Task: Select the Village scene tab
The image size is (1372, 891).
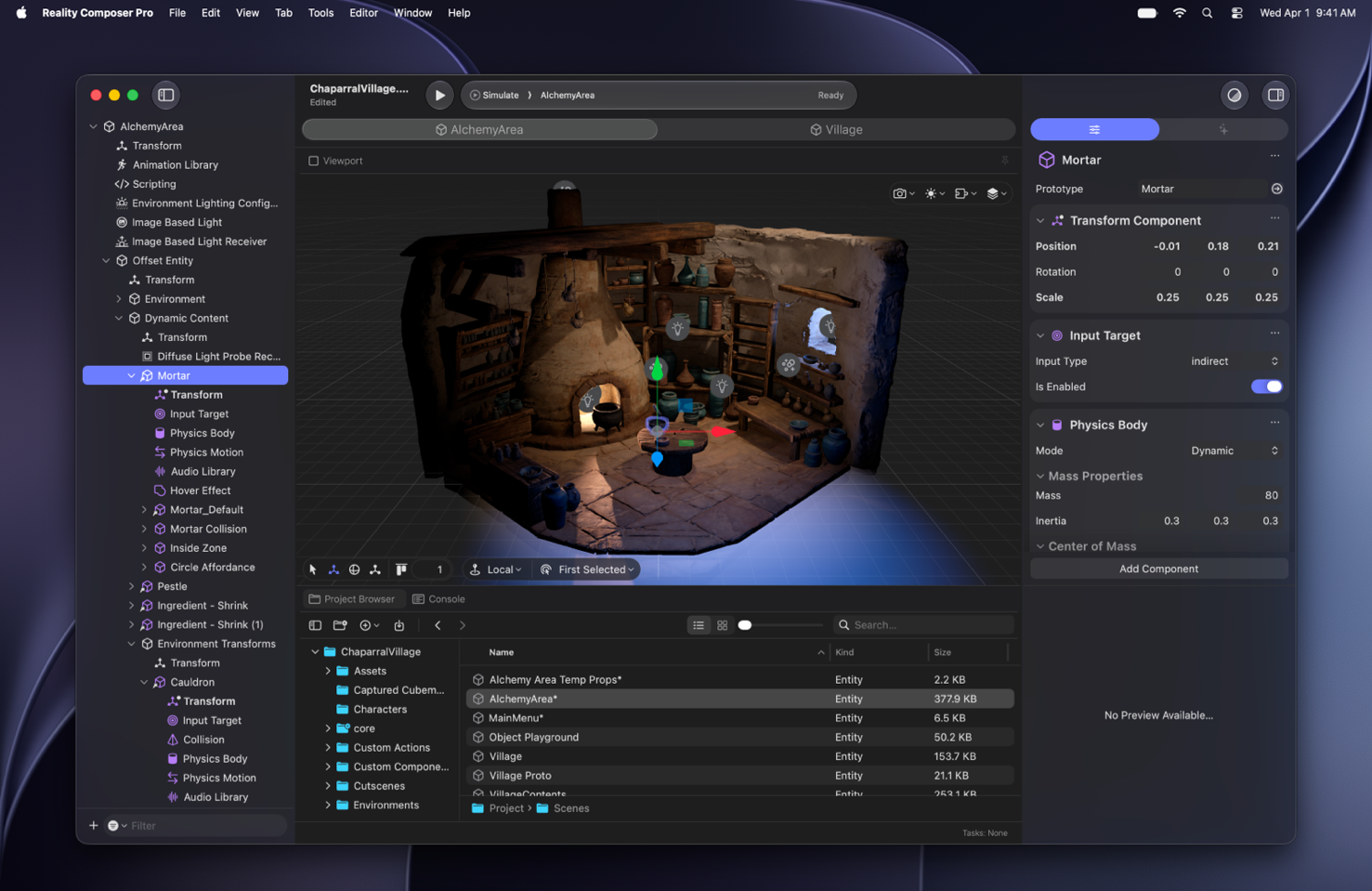Action: [x=836, y=129]
